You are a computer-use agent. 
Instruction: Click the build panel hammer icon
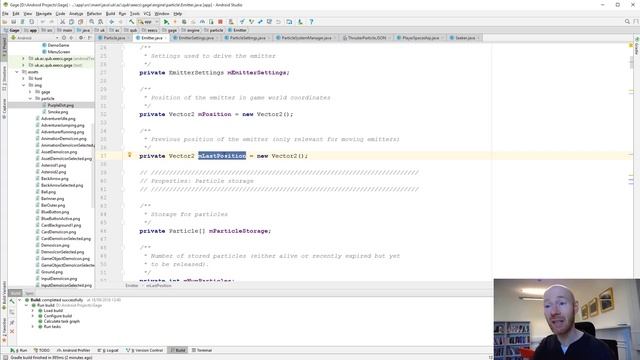point(12,301)
